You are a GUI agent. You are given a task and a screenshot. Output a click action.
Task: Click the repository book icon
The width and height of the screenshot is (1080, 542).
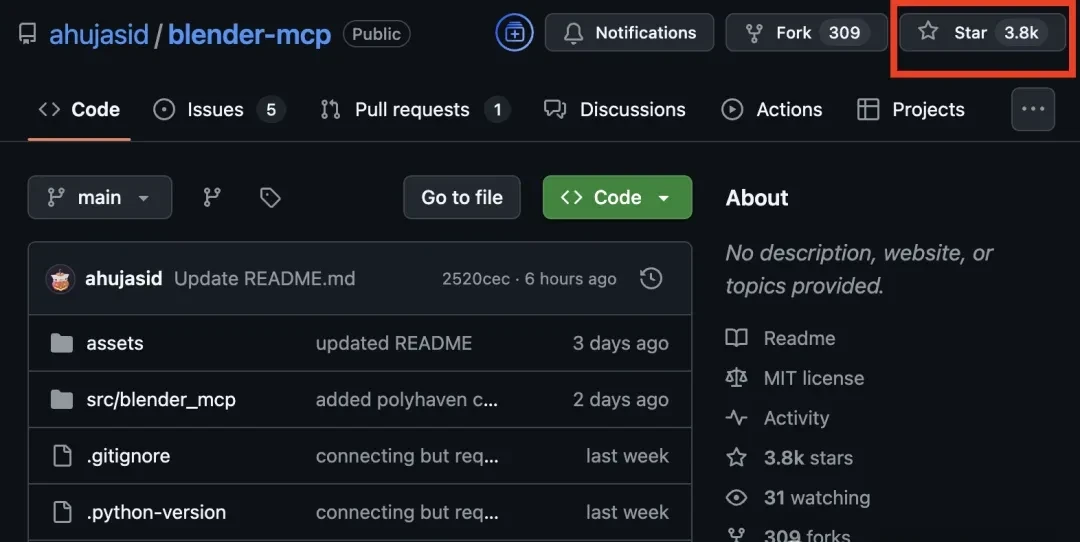coord(28,33)
